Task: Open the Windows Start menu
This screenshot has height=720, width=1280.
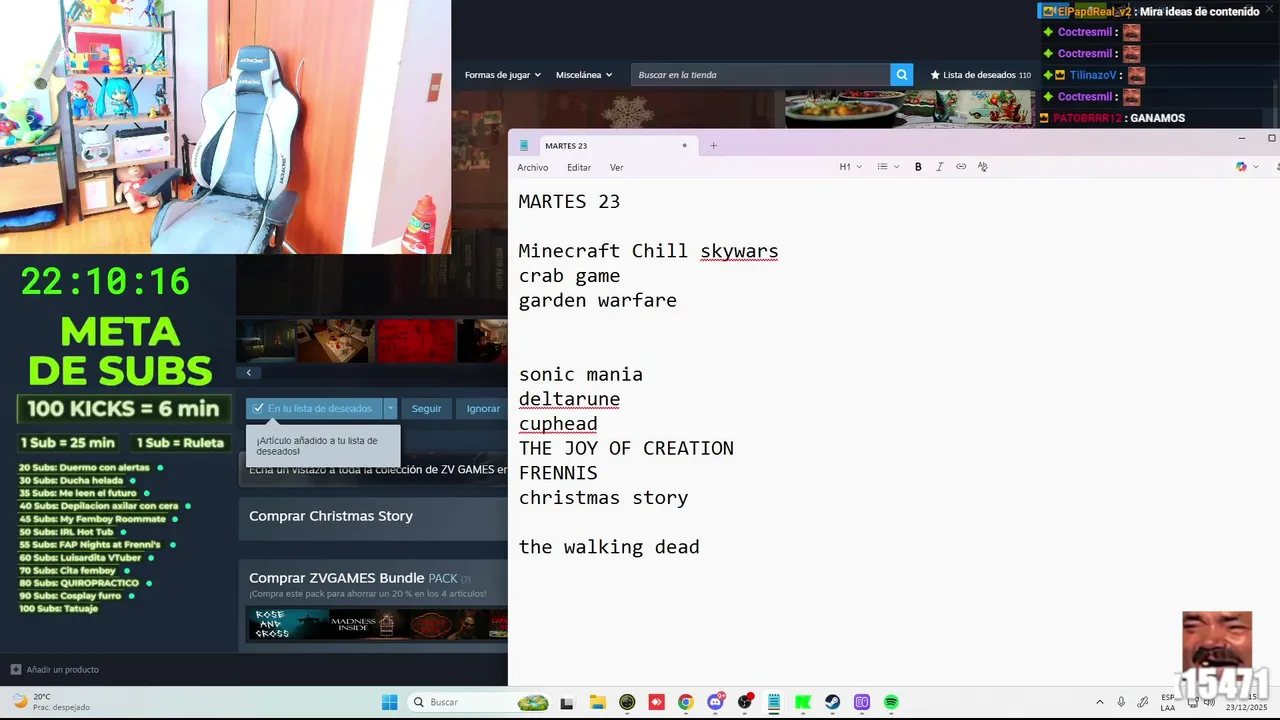Action: [x=389, y=702]
